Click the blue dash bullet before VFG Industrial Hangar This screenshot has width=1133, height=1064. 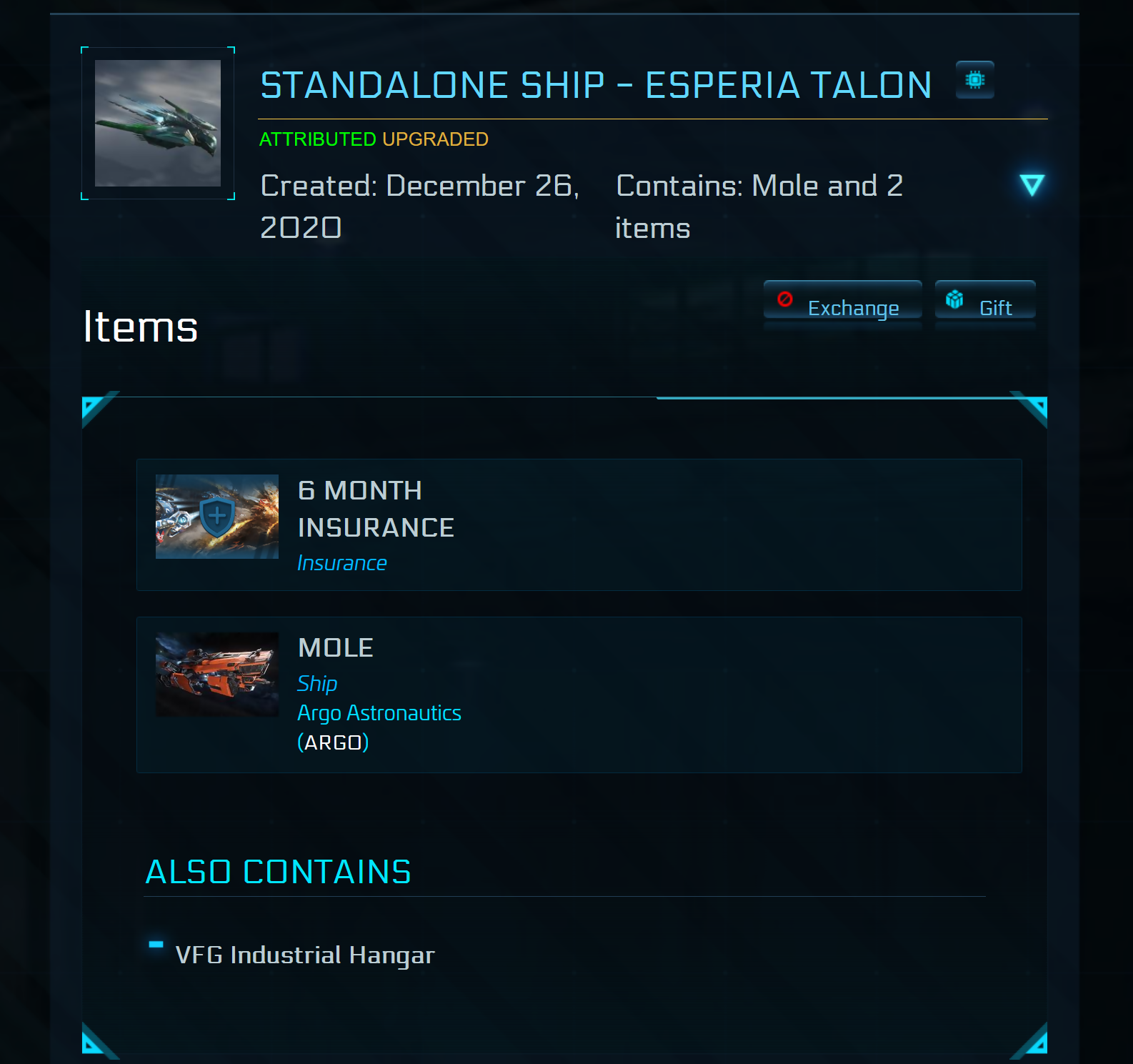coord(156,945)
